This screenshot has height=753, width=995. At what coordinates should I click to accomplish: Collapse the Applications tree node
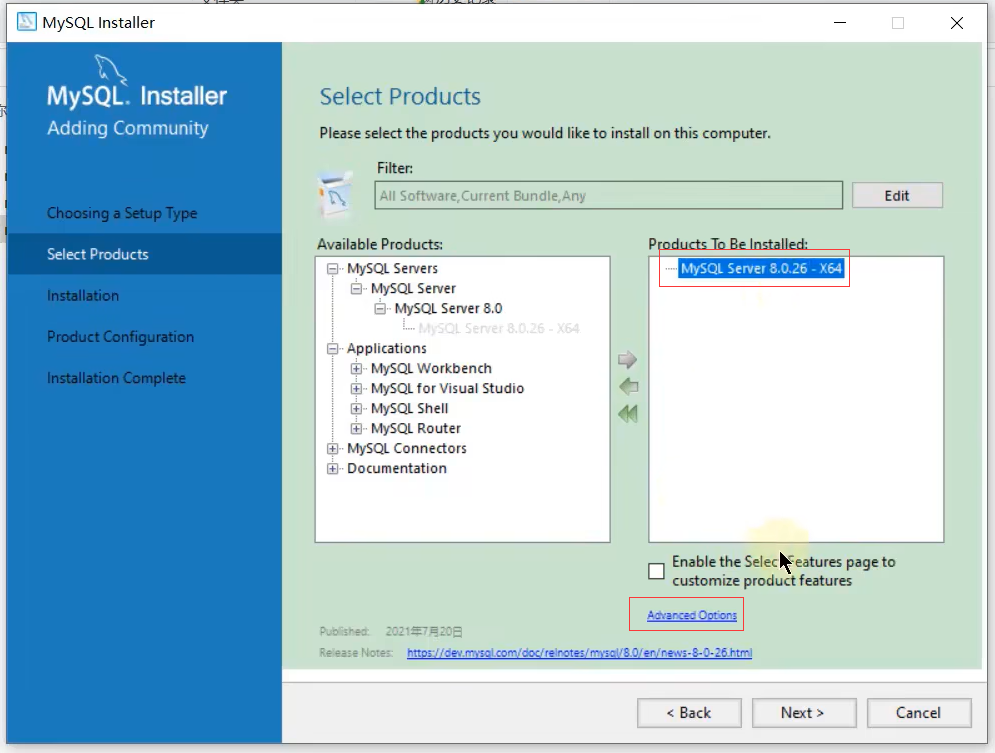[x=333, y=349]
